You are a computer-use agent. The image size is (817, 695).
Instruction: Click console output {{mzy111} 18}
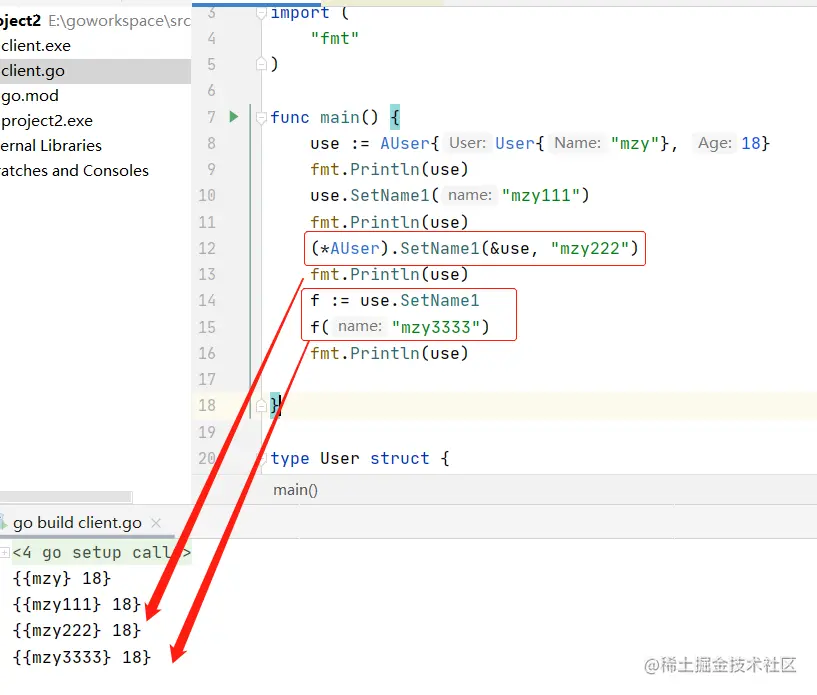pos(77,604)
